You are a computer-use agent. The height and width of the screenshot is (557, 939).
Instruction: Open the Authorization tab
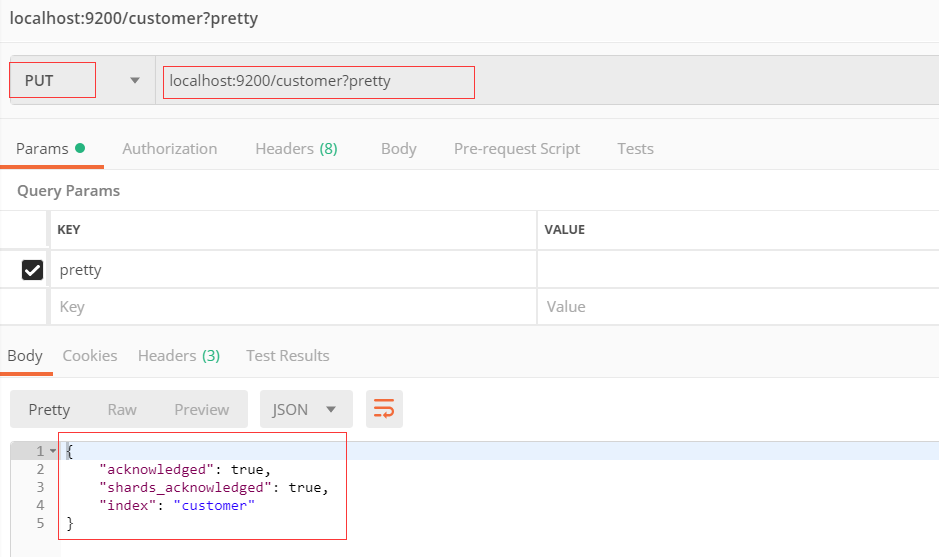pos(169,149)
